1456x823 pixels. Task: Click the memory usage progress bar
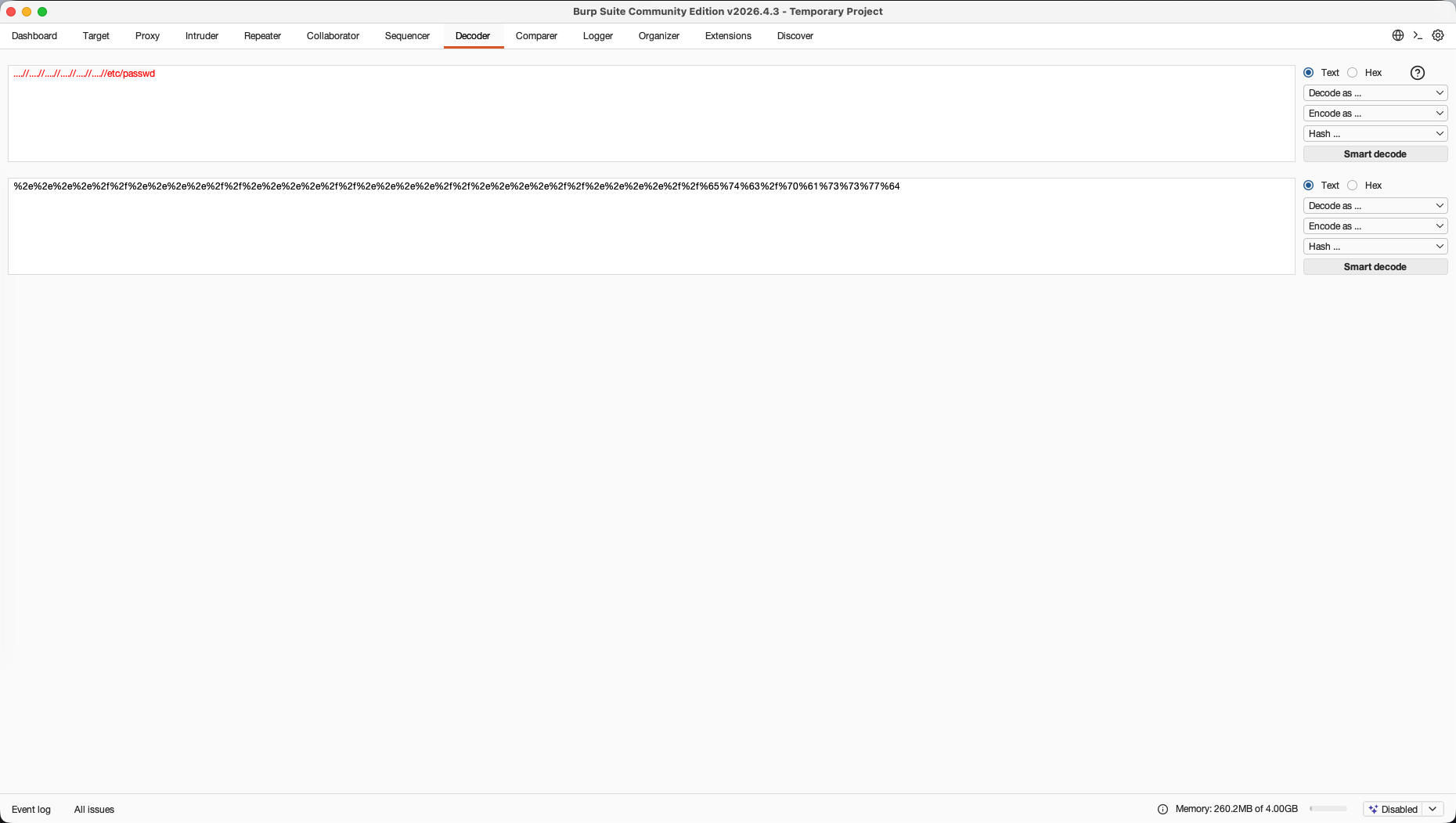pos(1328,809)
